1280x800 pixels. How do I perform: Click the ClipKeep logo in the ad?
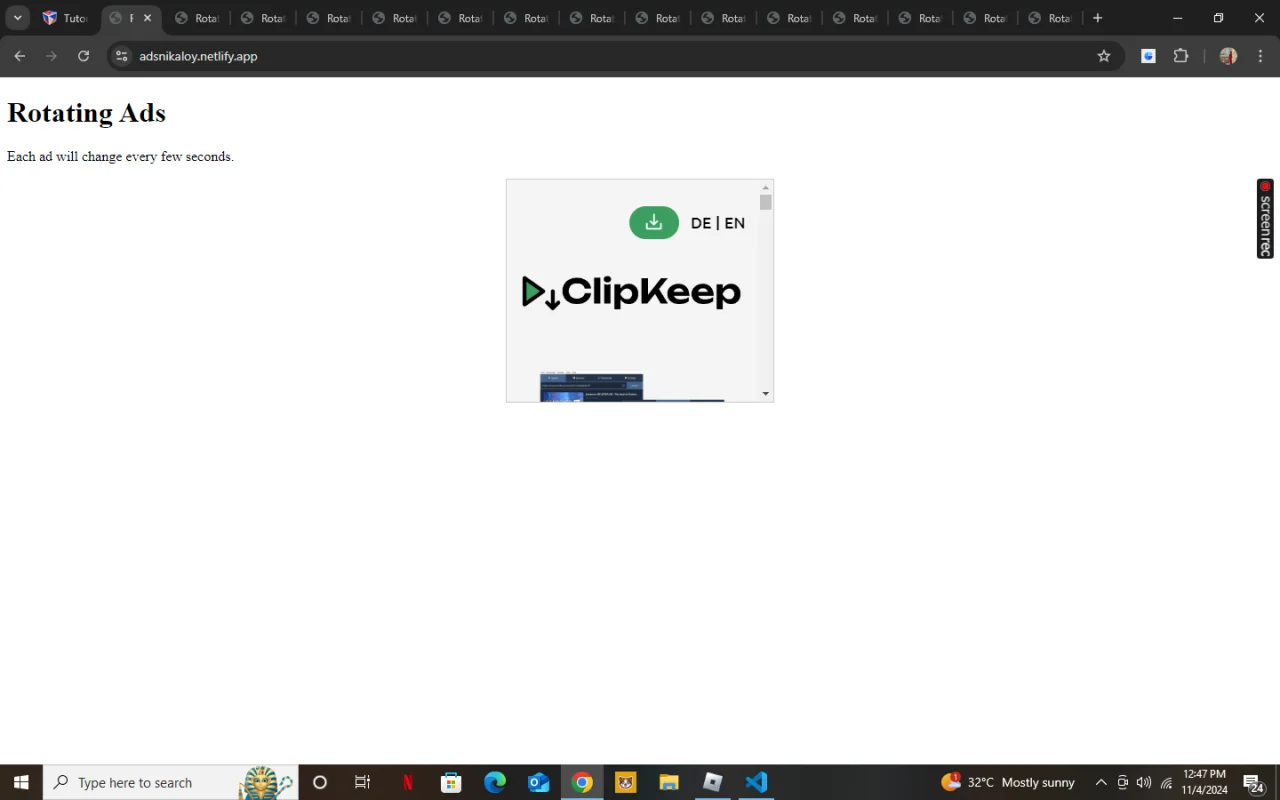pos(632,292)
